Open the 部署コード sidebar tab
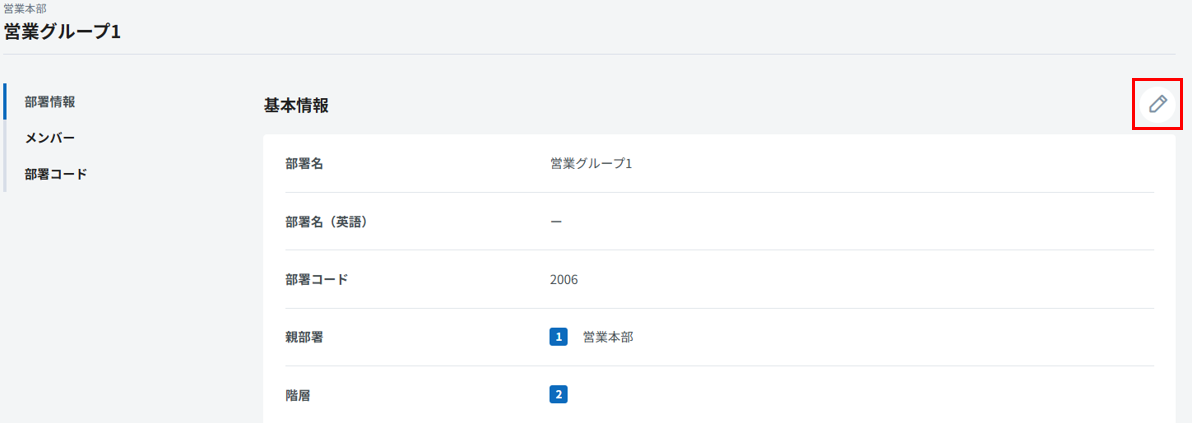 point(56,174)
